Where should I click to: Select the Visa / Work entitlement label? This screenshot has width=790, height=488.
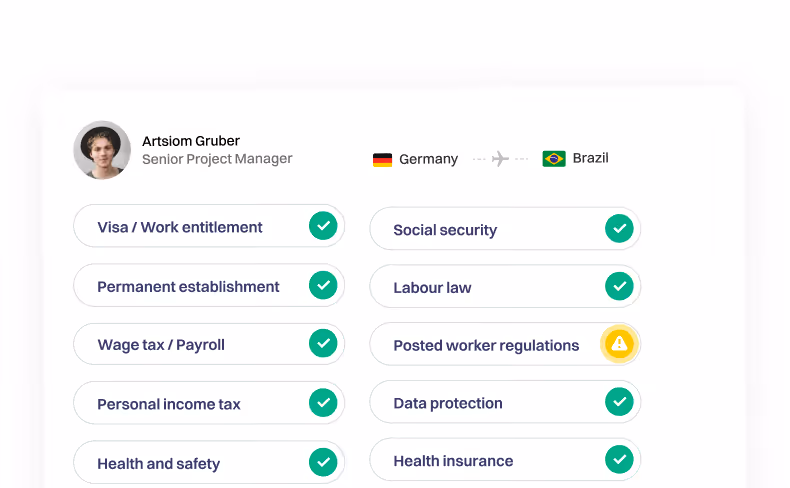[180, 227]
